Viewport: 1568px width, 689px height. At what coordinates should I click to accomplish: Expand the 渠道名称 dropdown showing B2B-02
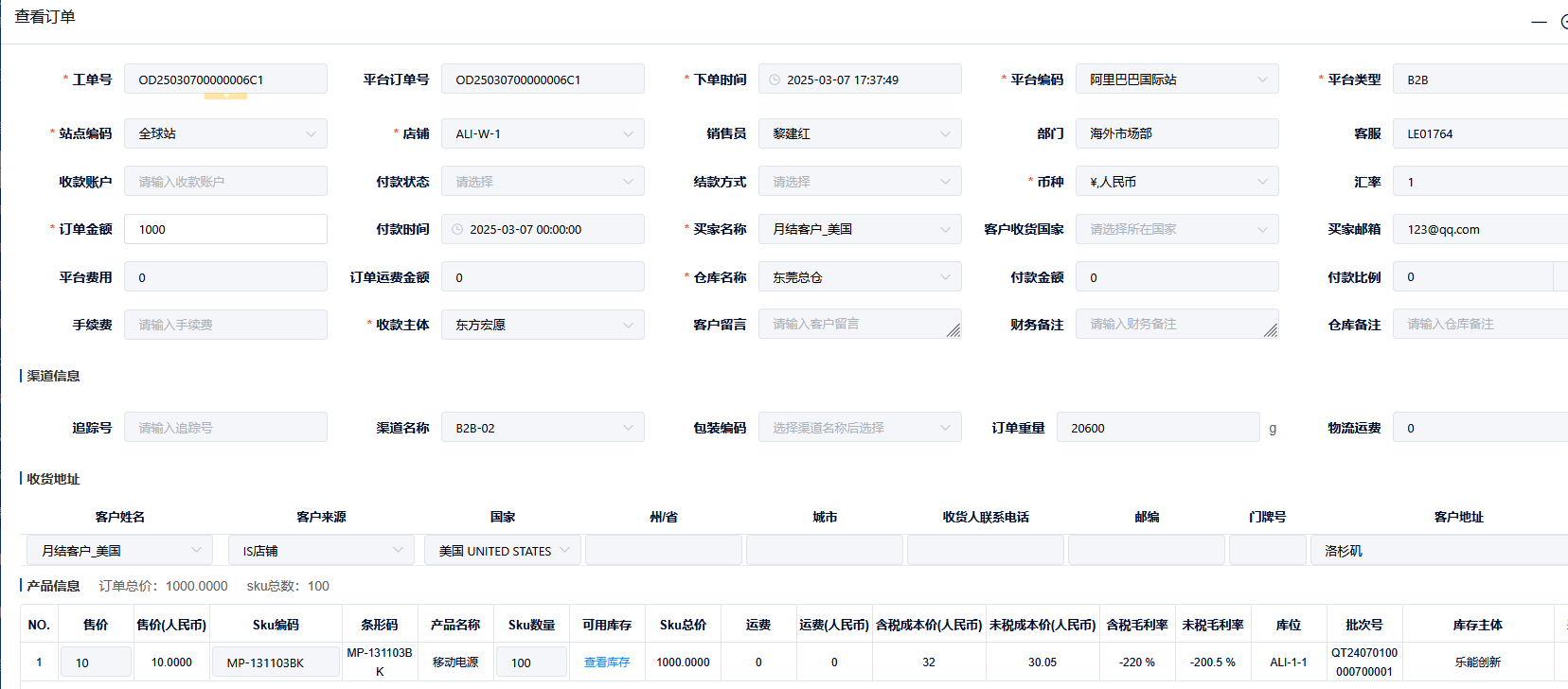[x=543, y=428]
